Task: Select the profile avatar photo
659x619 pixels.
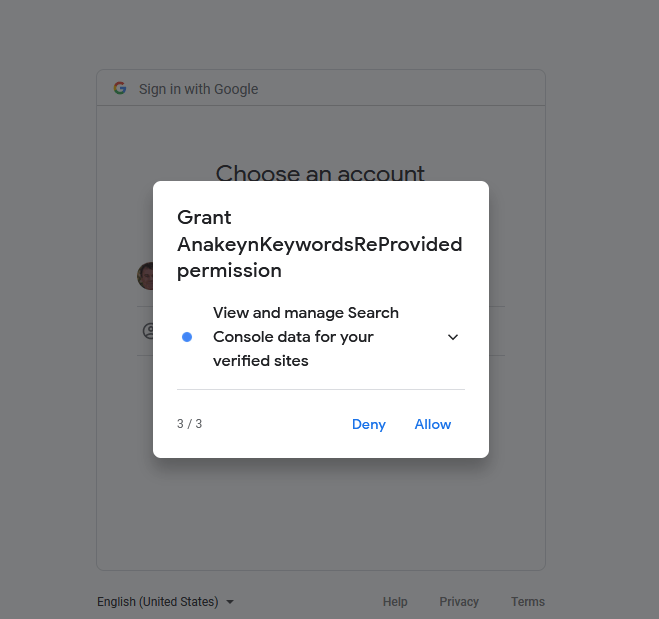Action: [x=145, y=276]
